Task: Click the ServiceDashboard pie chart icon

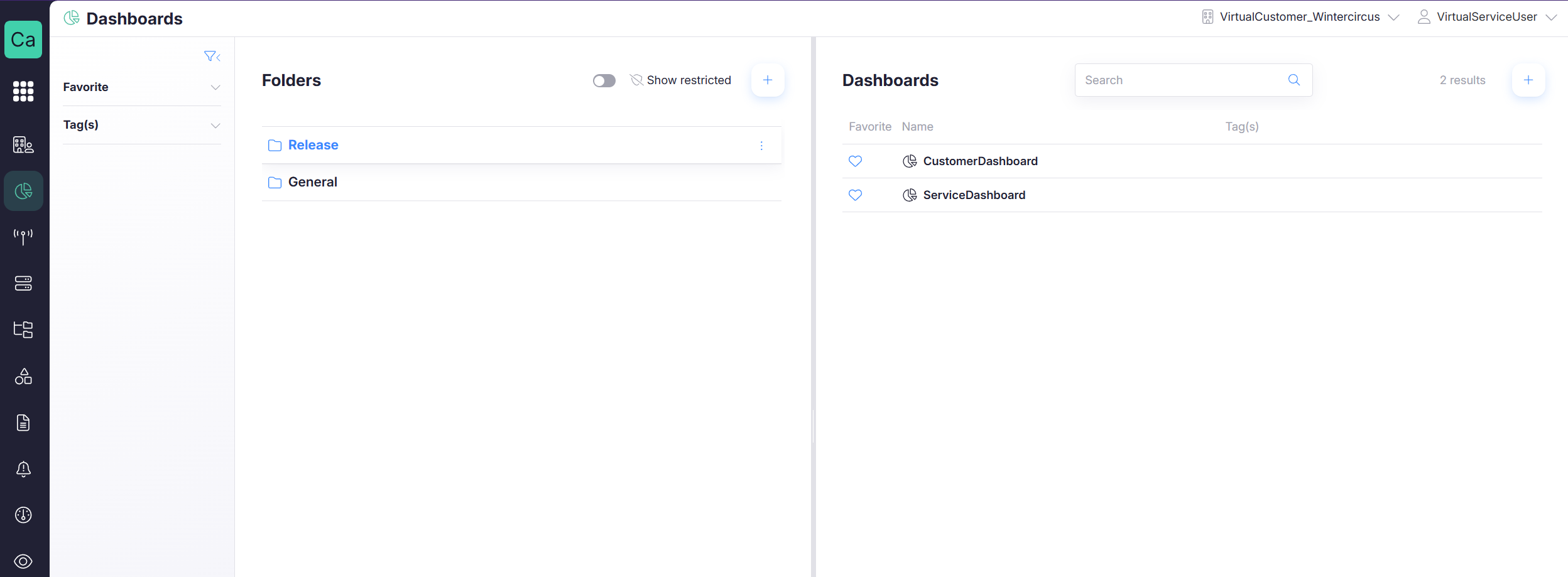Action: (x=910, y=195)
